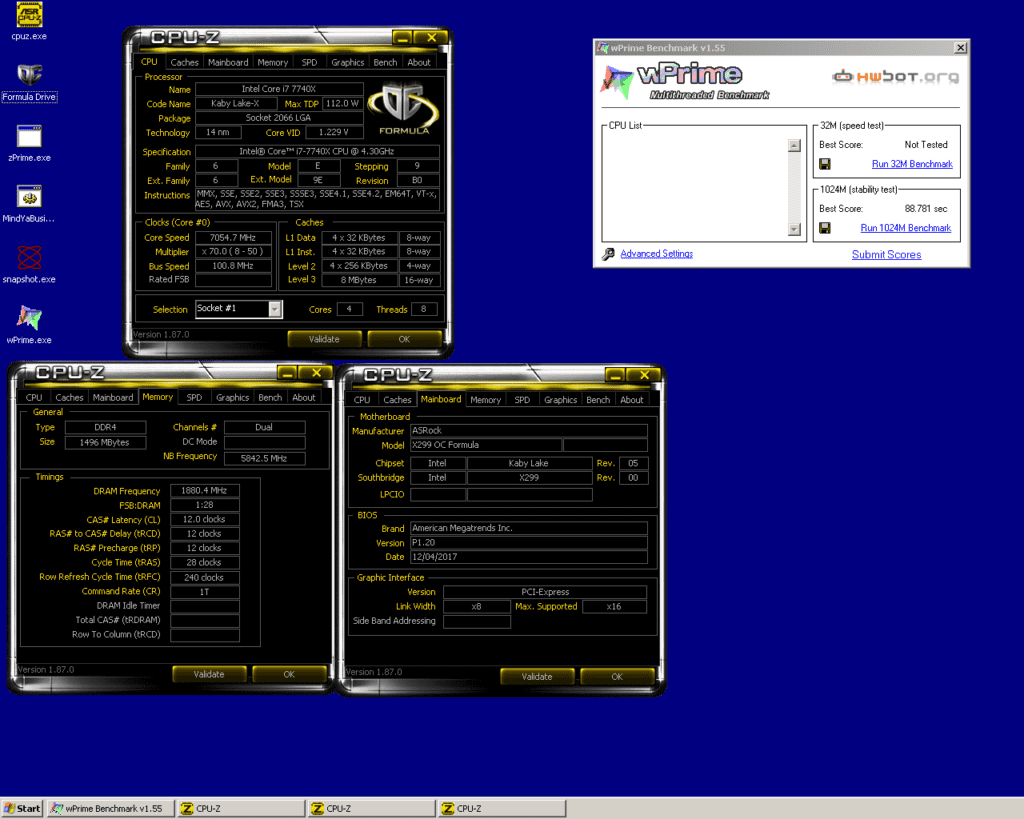The width and height of the screenshot is (1024, 819).
Task: Switch to SPD tab in Memory window
Action: [194, 398]
